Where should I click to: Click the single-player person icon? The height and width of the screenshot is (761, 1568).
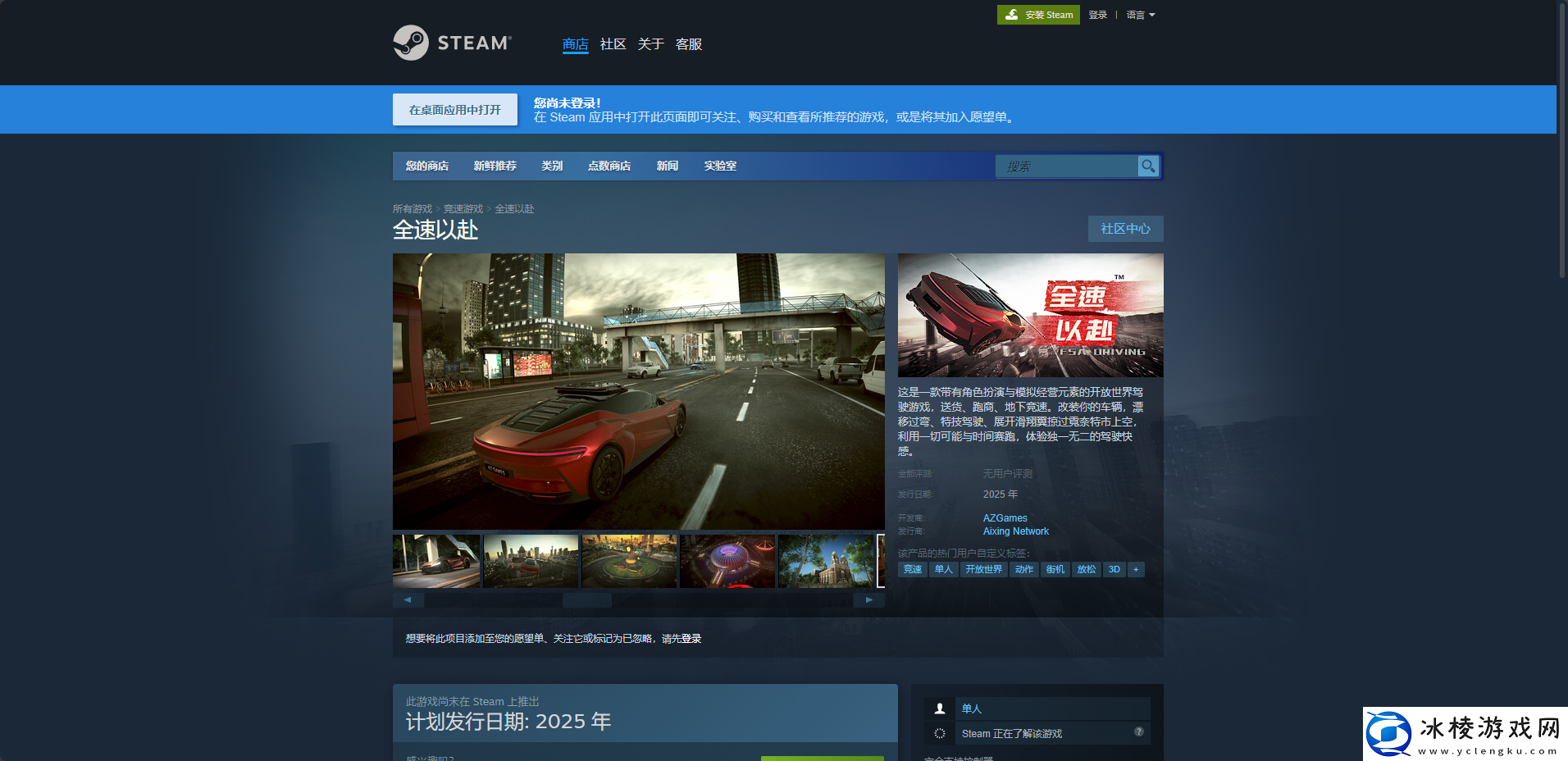coord(940,709)
